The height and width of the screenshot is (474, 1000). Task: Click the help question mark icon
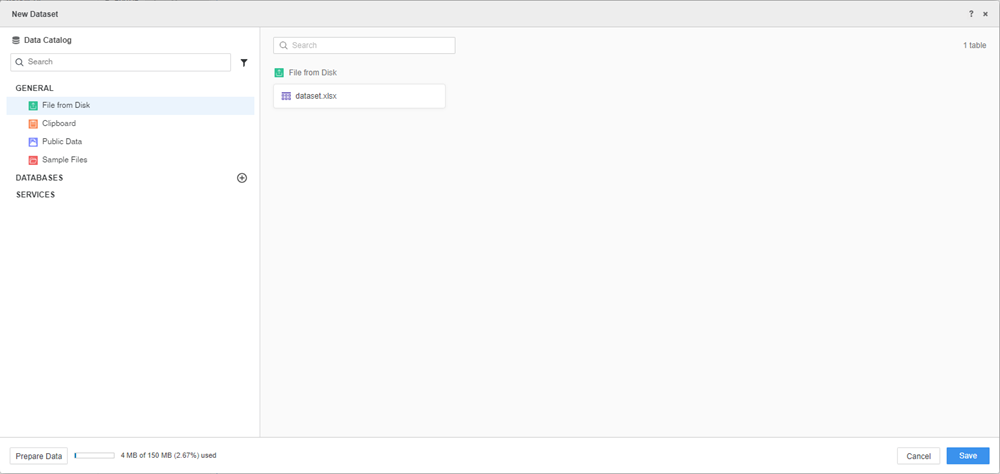[971, 14]
